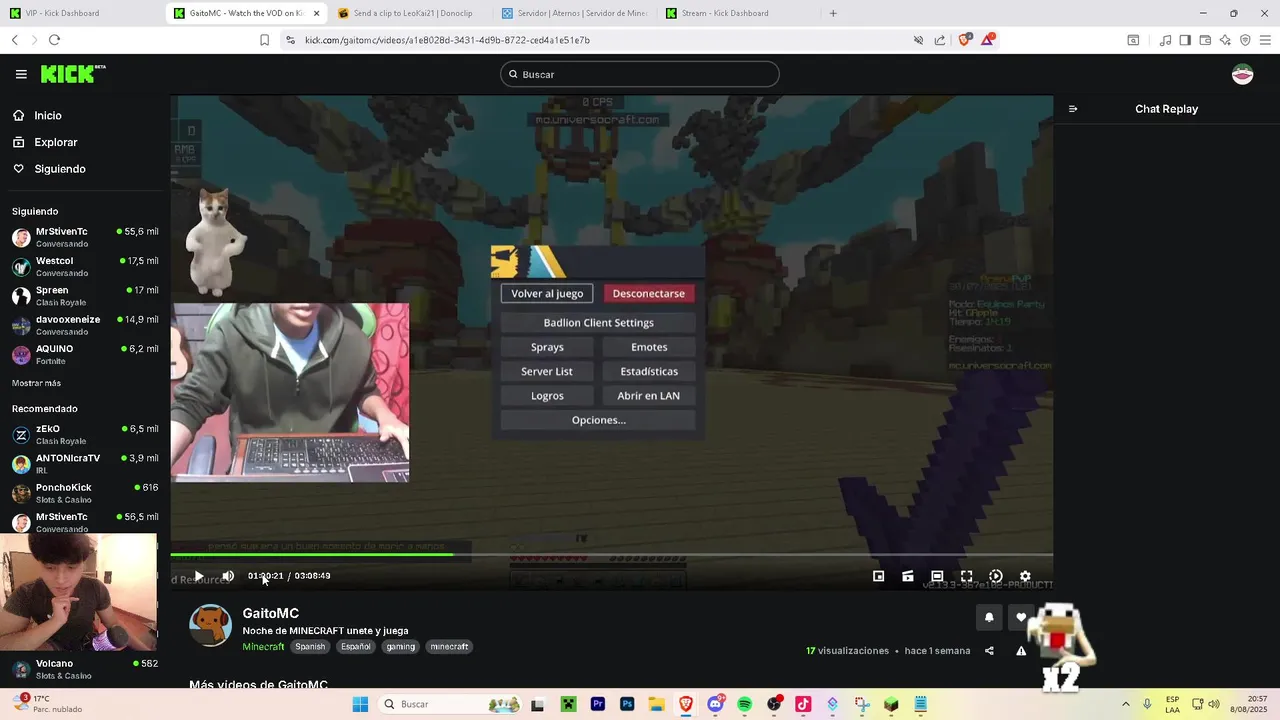Open Brave Shields icon
Viewport: 1280px width, 720px height.
click(965, 40)
